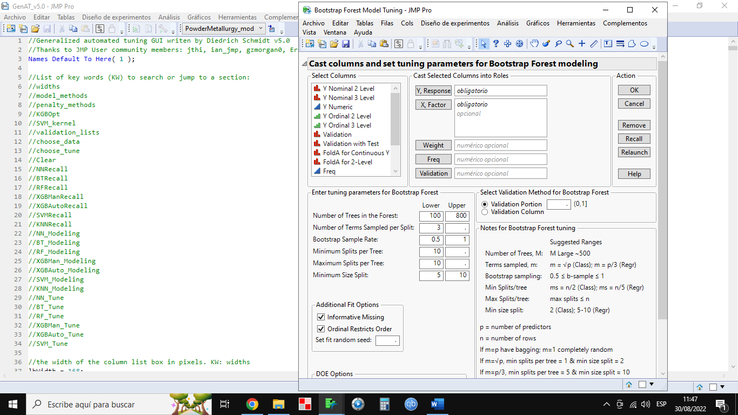
Task: Activate the question mark help tool
Action: 496,44
